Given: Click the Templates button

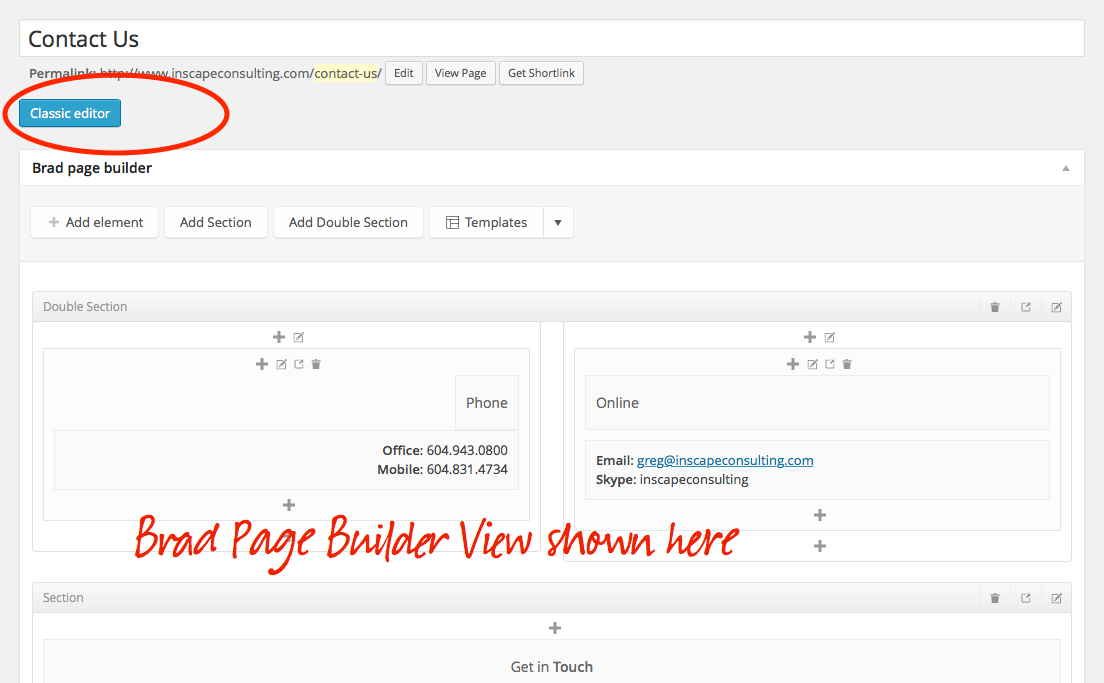Looking at the screenshot, I should pyautogui.click(x=486, y=222).
